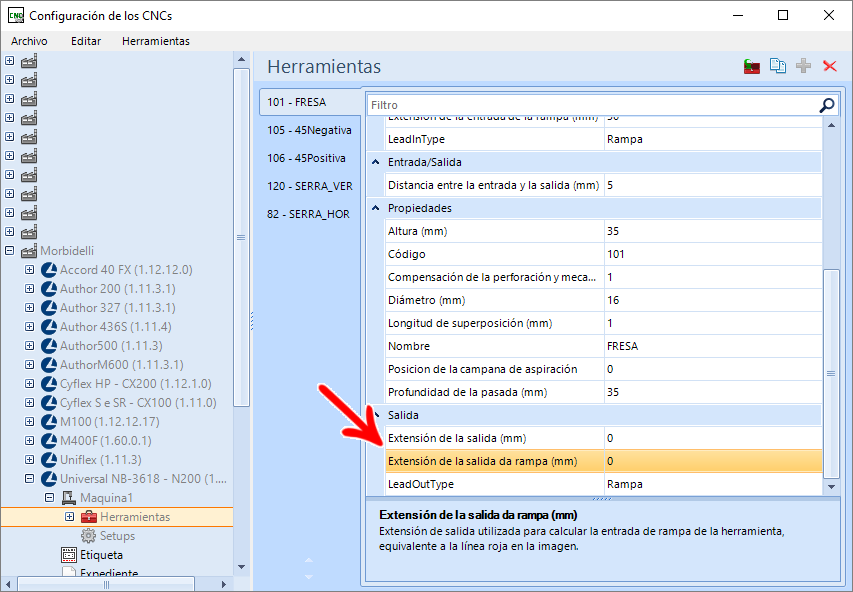This screenshot has width=853, height=592.
Task: Click tree horizontal scroll right arrow
Action: (224, 584)
